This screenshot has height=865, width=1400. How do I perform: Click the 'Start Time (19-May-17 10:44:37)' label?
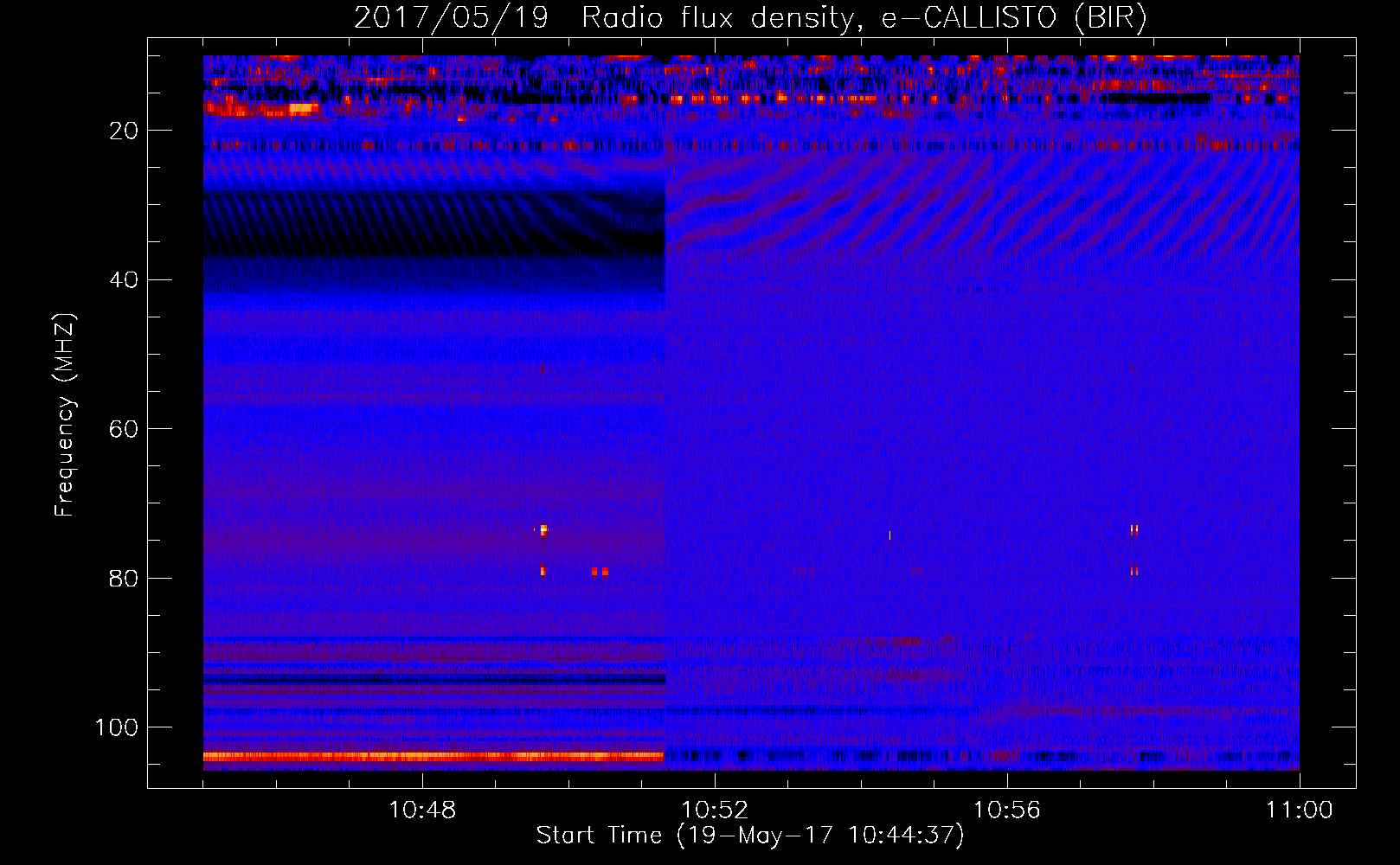749,836
